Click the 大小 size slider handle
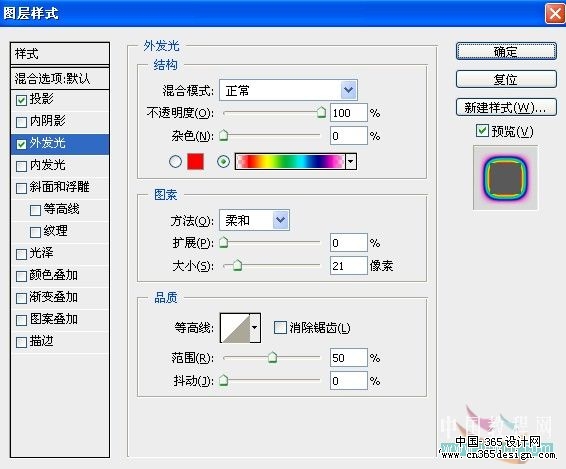566x469 pixels. 237,266
